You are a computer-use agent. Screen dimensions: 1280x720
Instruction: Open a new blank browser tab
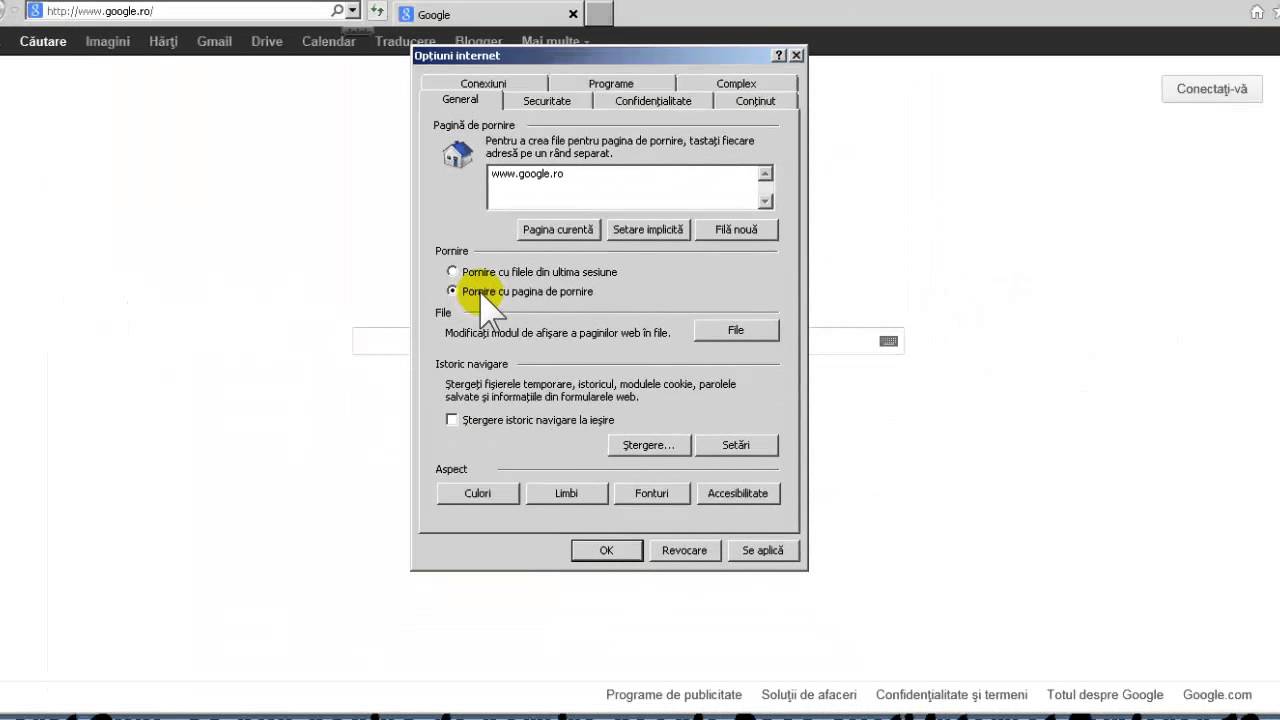599,13
